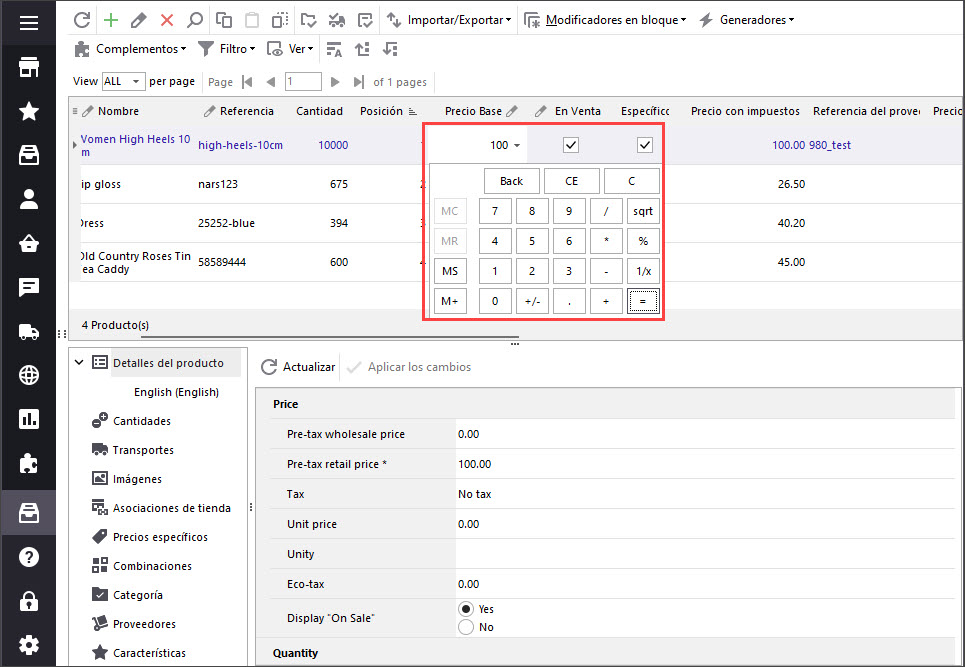
Task: Open customers person icon in sidebar
Action: [x=28, y=199]
